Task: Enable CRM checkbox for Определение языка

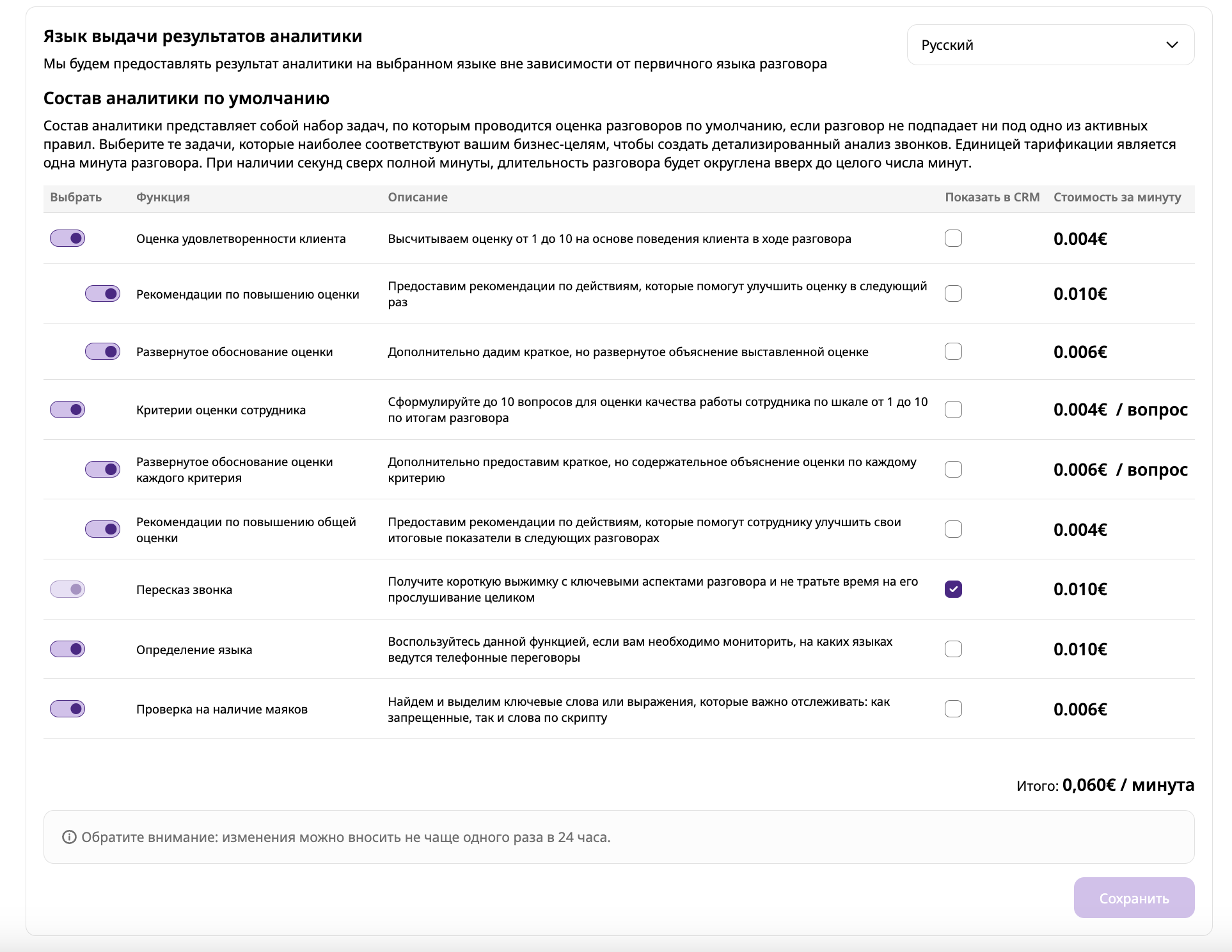Action: click(953, 650)
